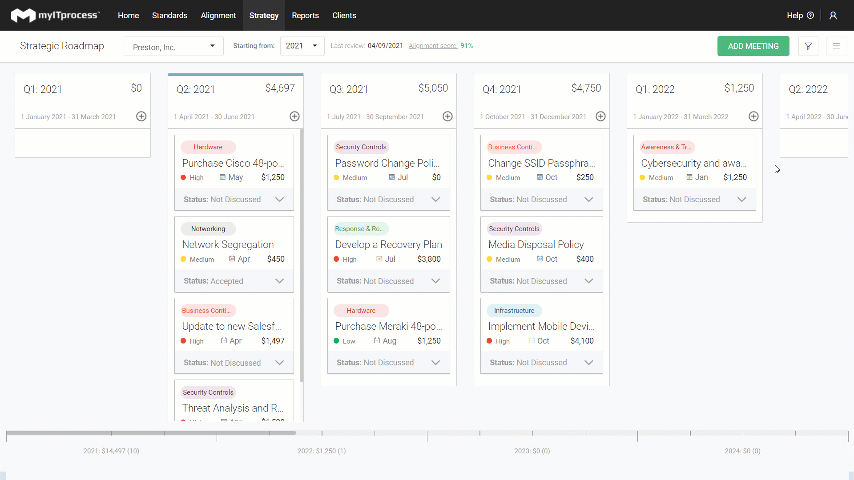Open the hamburger menu icon
Screen dimensions: 854x480
(837, 46)
